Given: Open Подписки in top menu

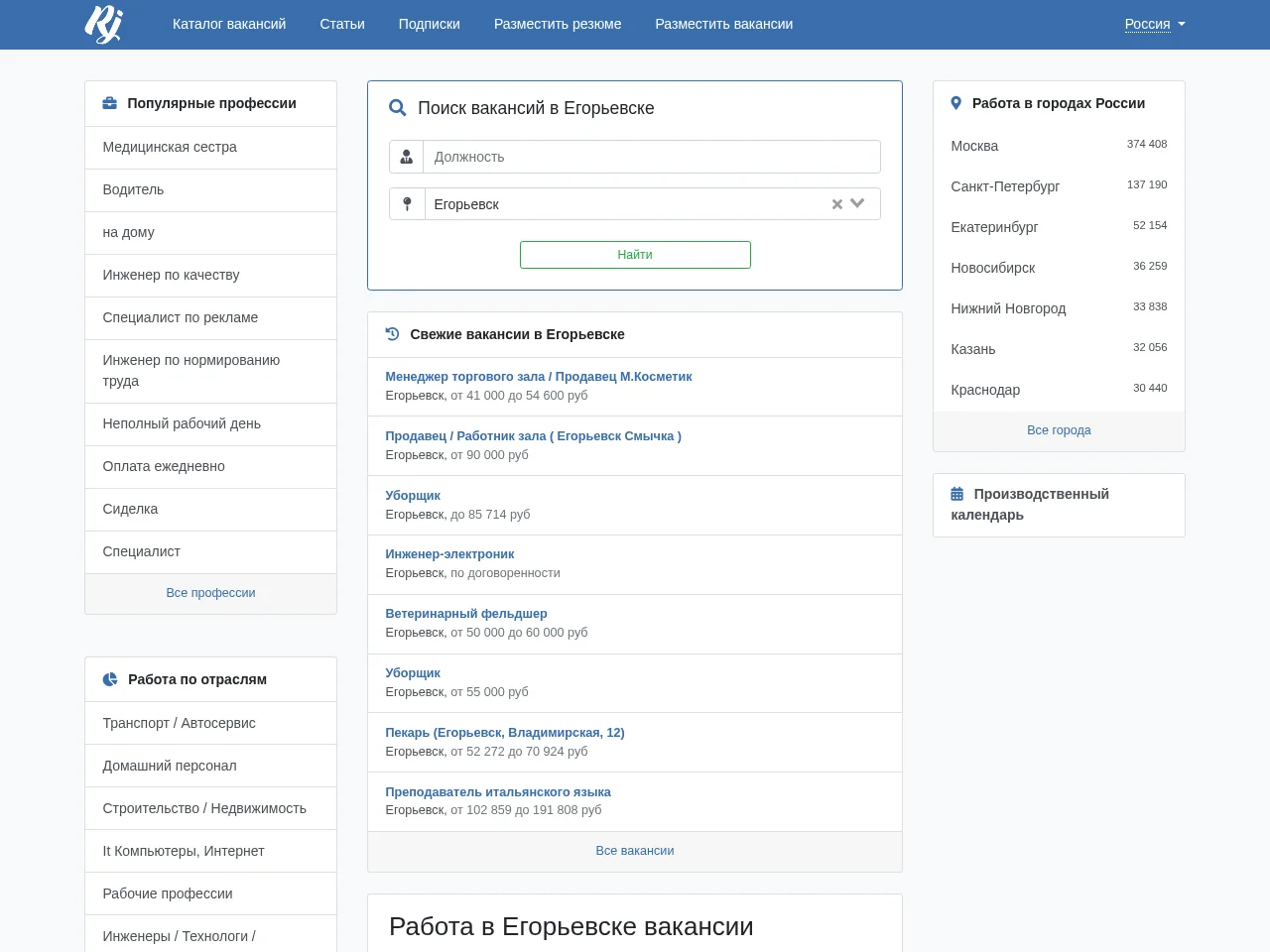Looking at the screenshot, I should tap(430, 24).
